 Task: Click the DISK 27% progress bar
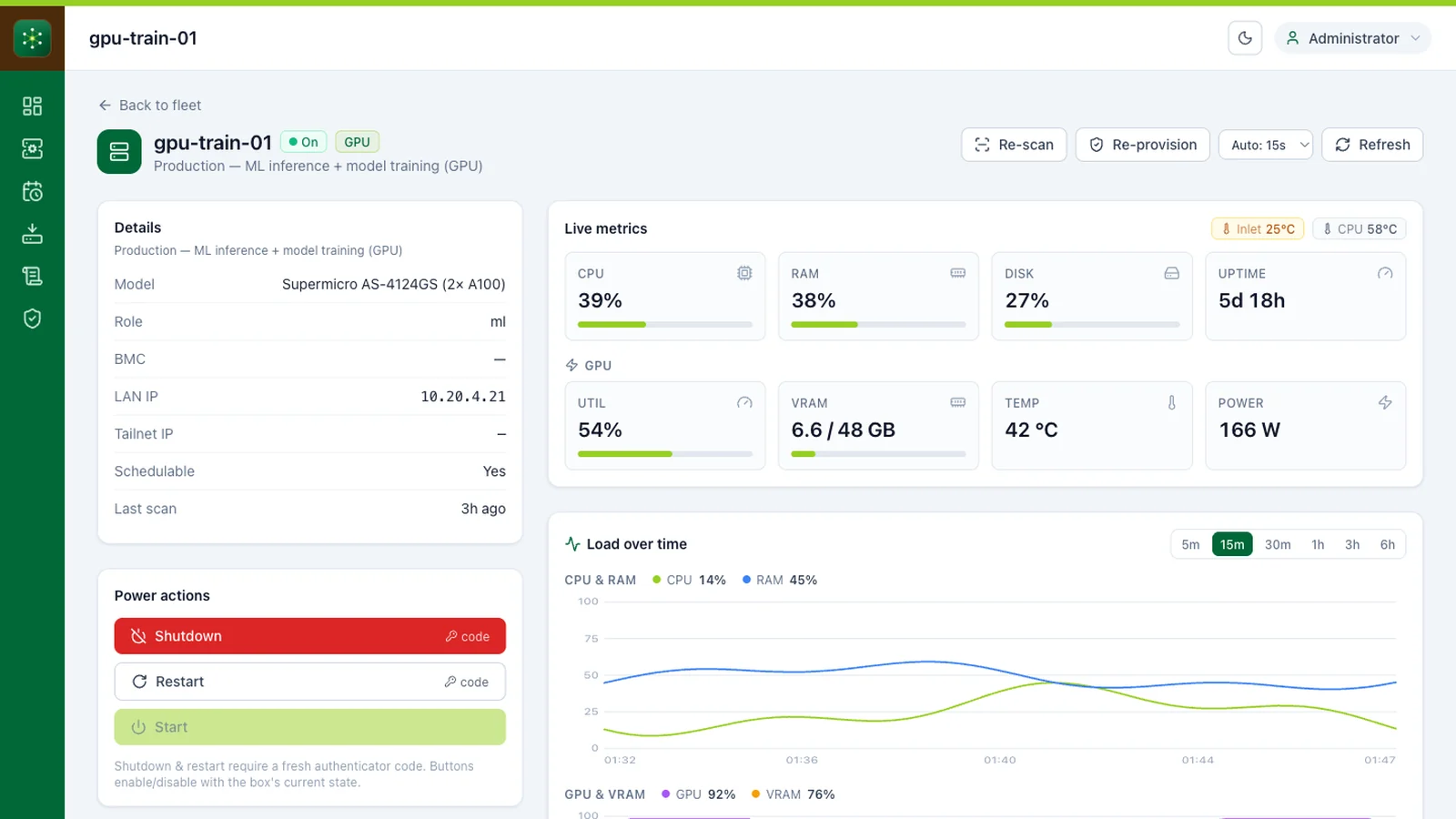coord(1092,324)
